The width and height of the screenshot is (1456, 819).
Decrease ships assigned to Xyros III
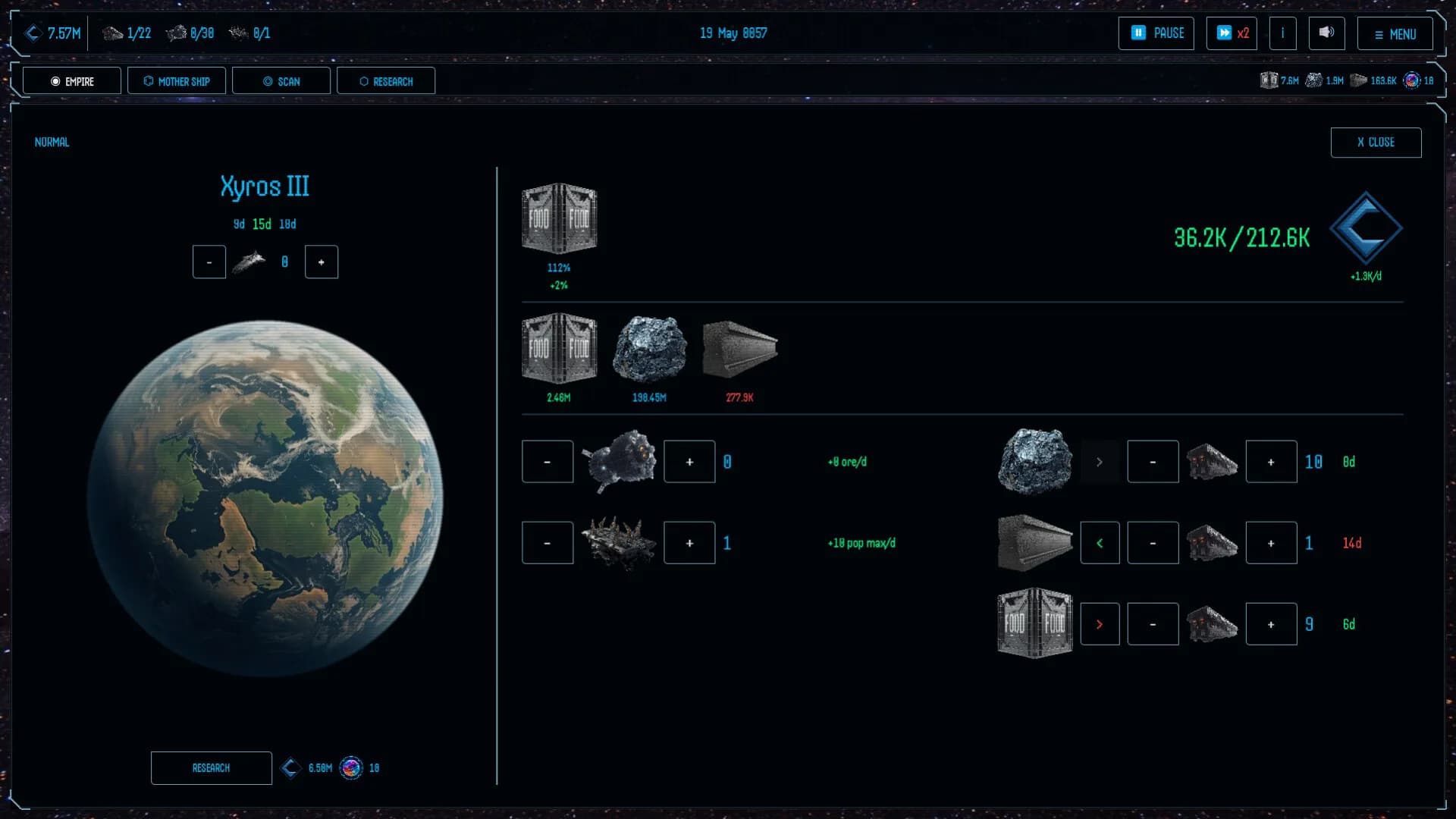click(209, 262)
